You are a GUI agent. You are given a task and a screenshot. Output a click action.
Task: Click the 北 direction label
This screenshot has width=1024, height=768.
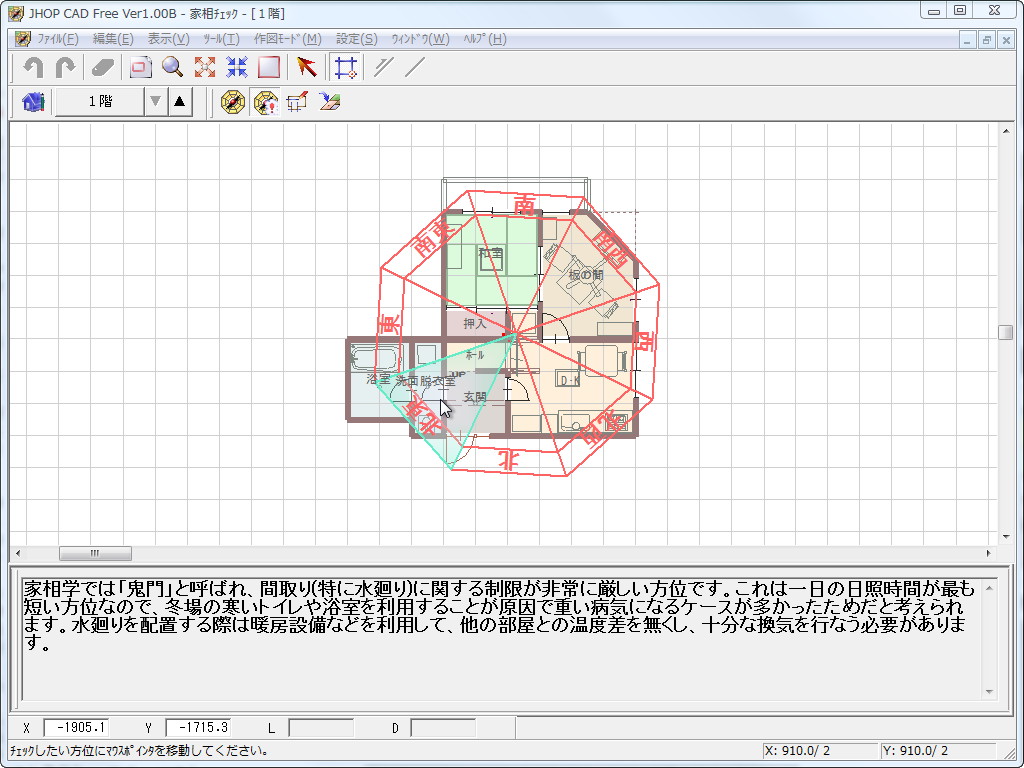507,459
